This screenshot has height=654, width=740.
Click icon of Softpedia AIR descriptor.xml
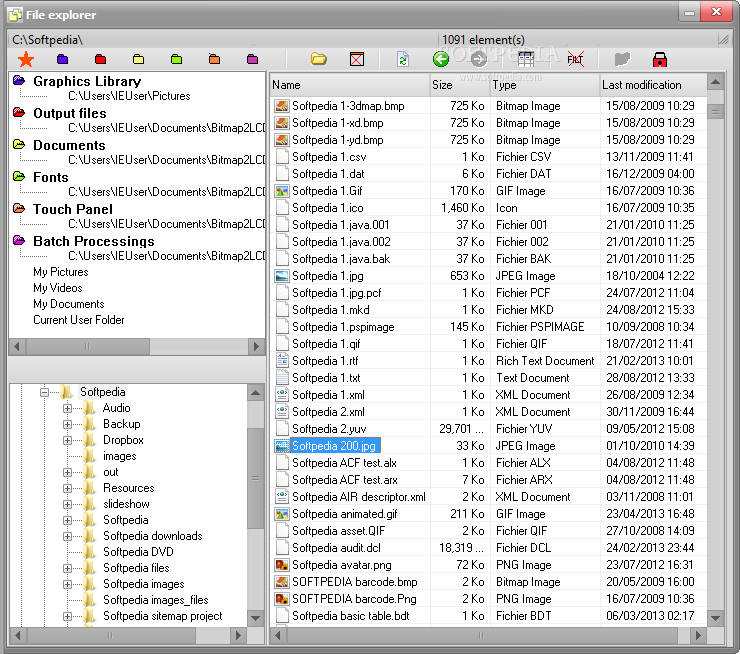[282, 497]
